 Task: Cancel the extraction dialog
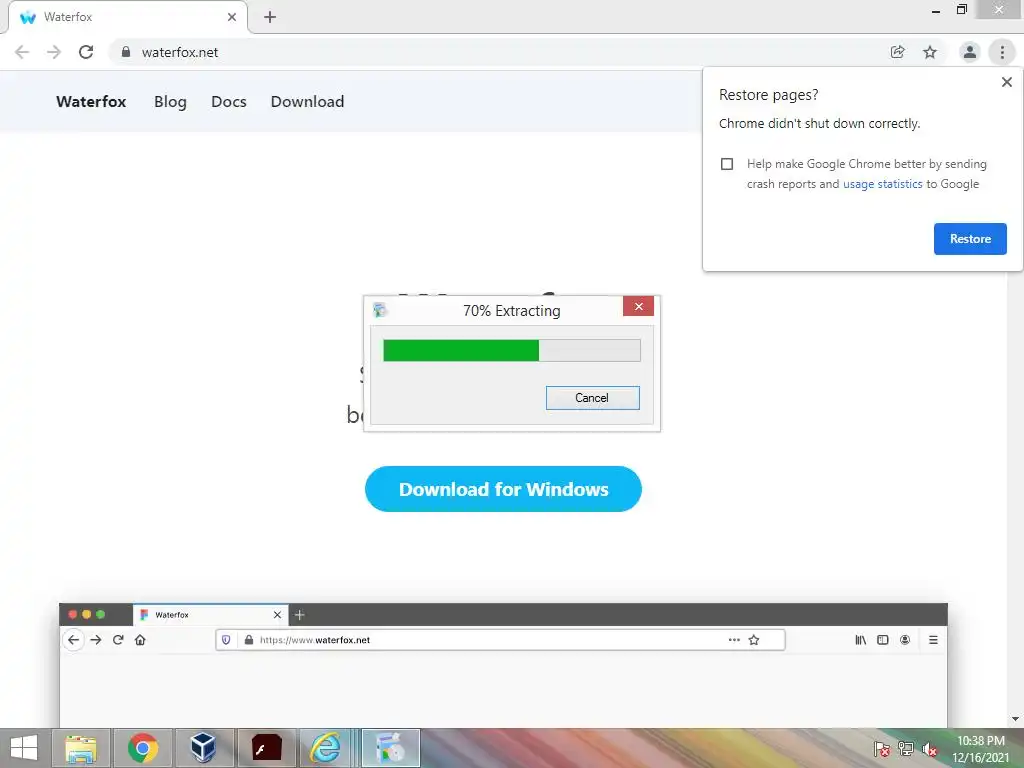pos(592,398)
